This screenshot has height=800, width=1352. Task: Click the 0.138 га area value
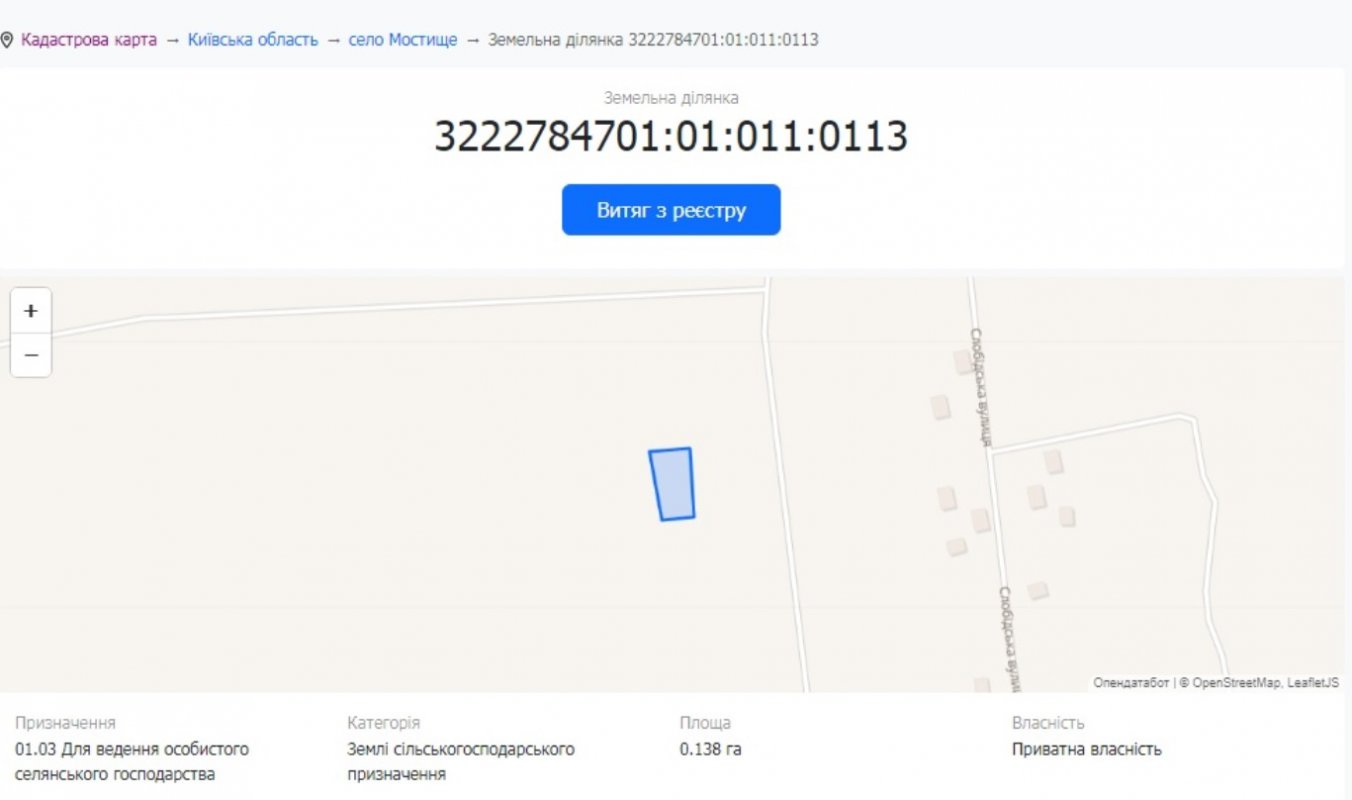[x=710, y=749]
